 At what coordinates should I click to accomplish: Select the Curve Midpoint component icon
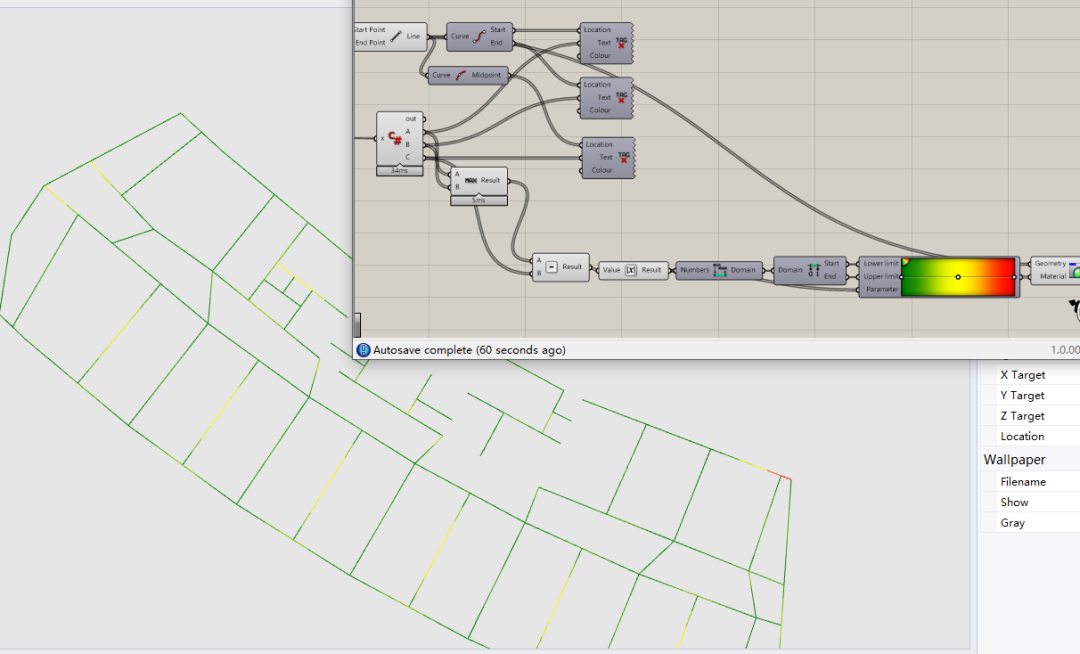[460, 75]
